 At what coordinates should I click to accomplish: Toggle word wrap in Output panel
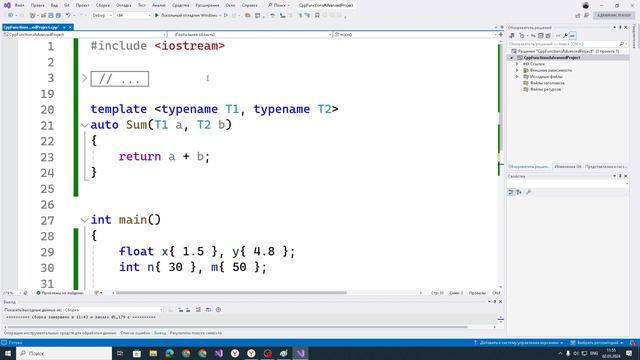[x=208, y=310]
